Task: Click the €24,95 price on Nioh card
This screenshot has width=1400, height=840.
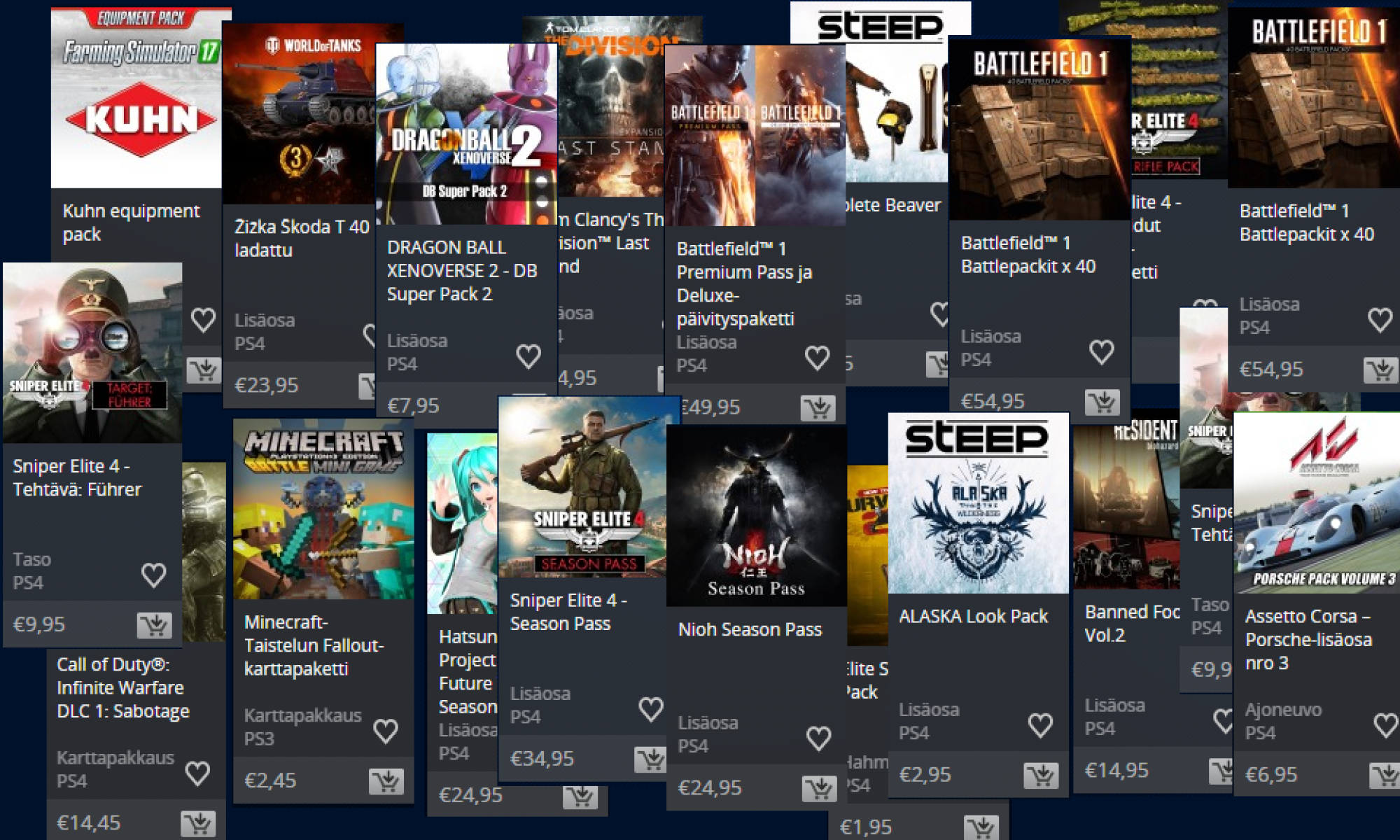Action: [x=710, y=787]
